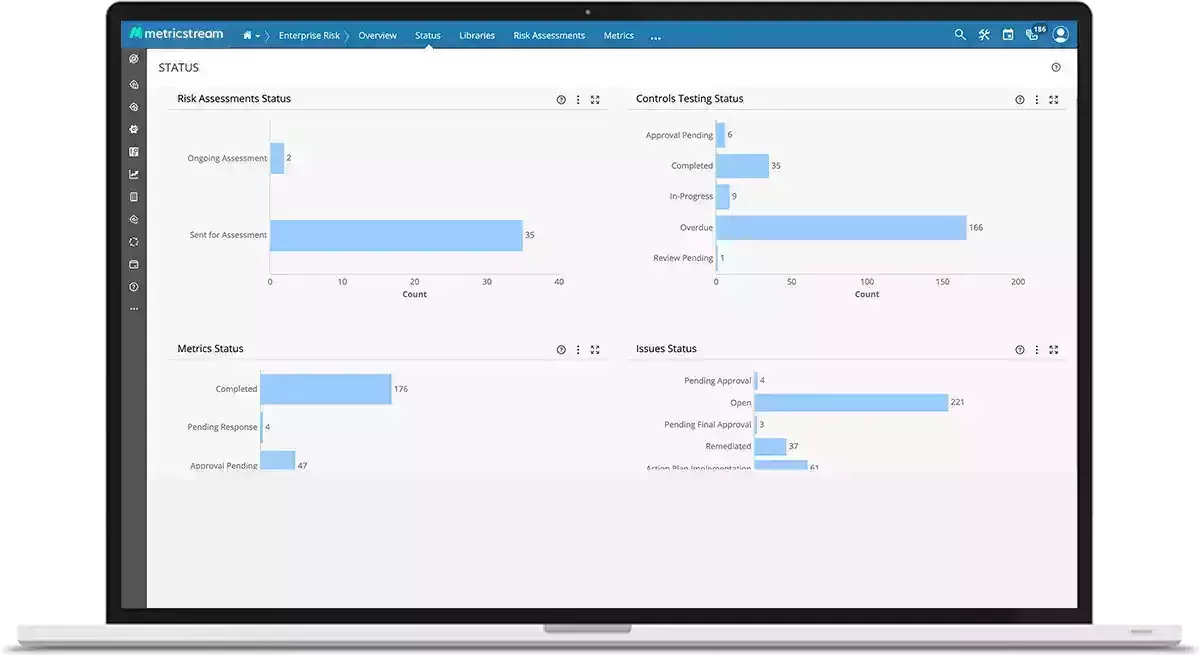Click the Ongoing Assessment bar
1200x655 pixels.
[x=277, y=158]
